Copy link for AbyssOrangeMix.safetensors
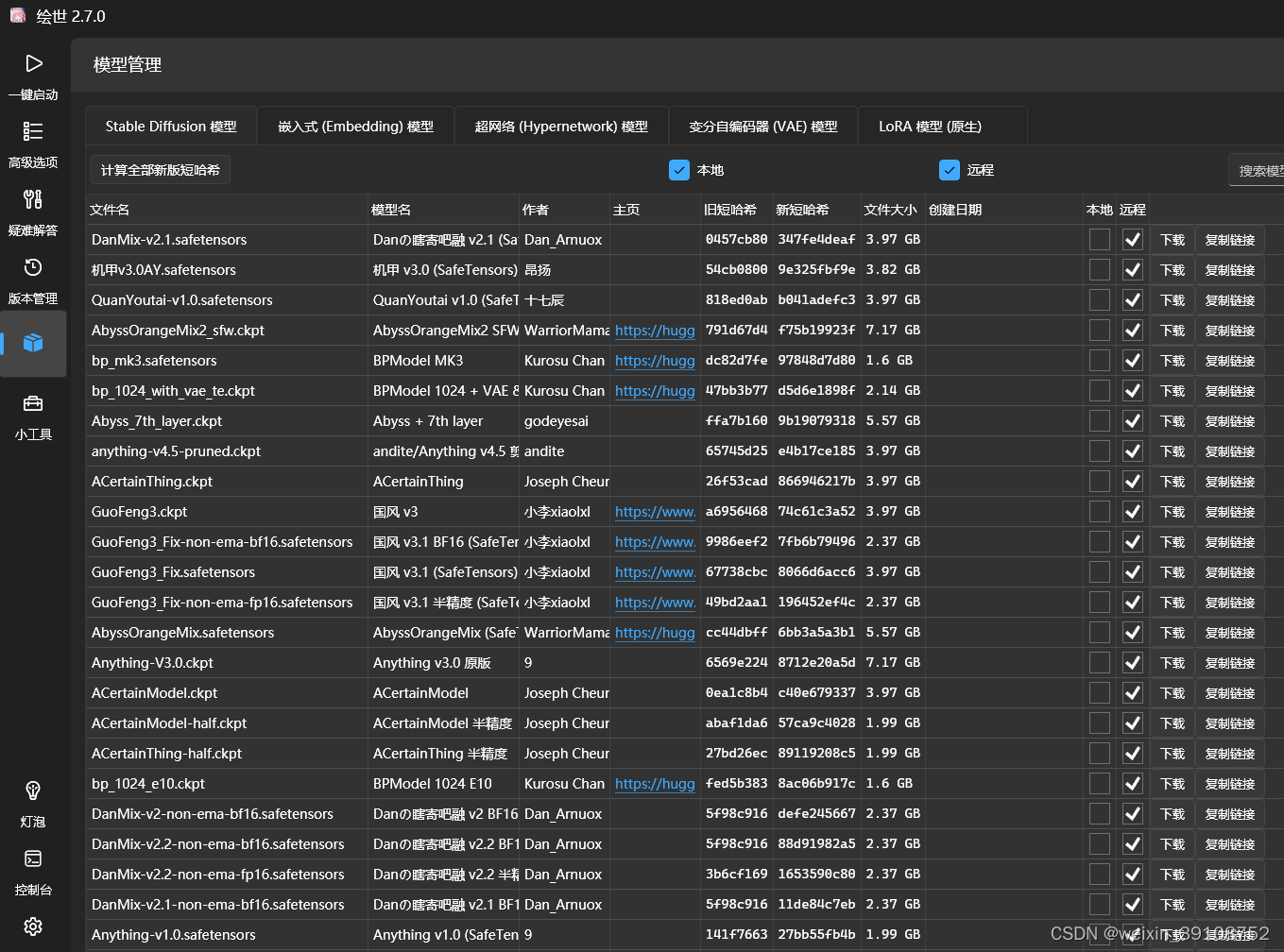 [1230, 633]
